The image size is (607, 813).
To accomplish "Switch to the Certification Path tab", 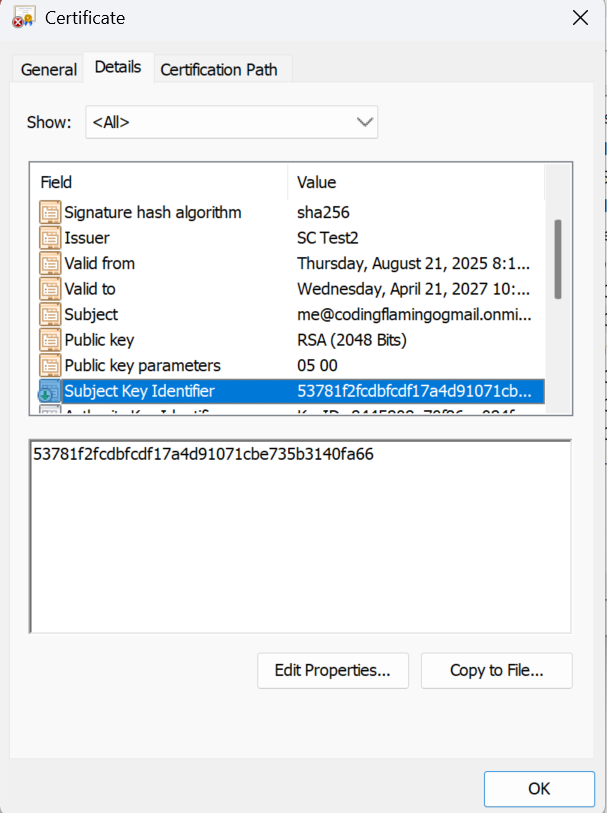I will point(220,69).
